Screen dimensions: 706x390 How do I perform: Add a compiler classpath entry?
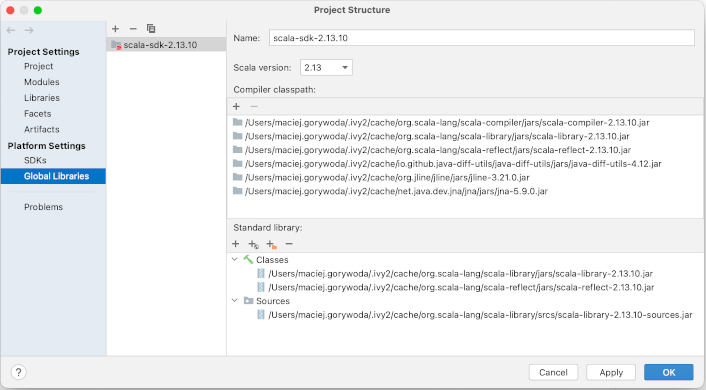pyautogui.click(x=236, y=106)
